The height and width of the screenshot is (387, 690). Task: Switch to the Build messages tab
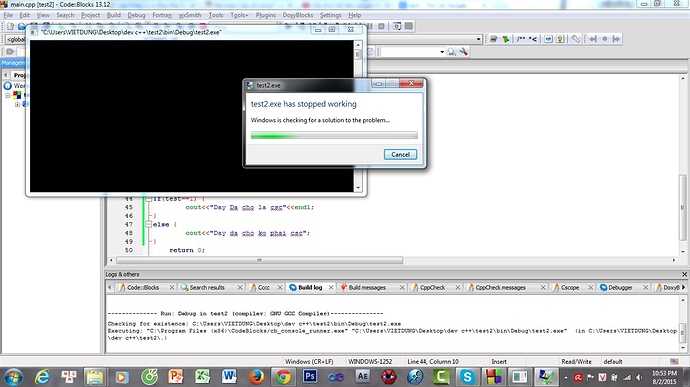click(x=367, y=287)
